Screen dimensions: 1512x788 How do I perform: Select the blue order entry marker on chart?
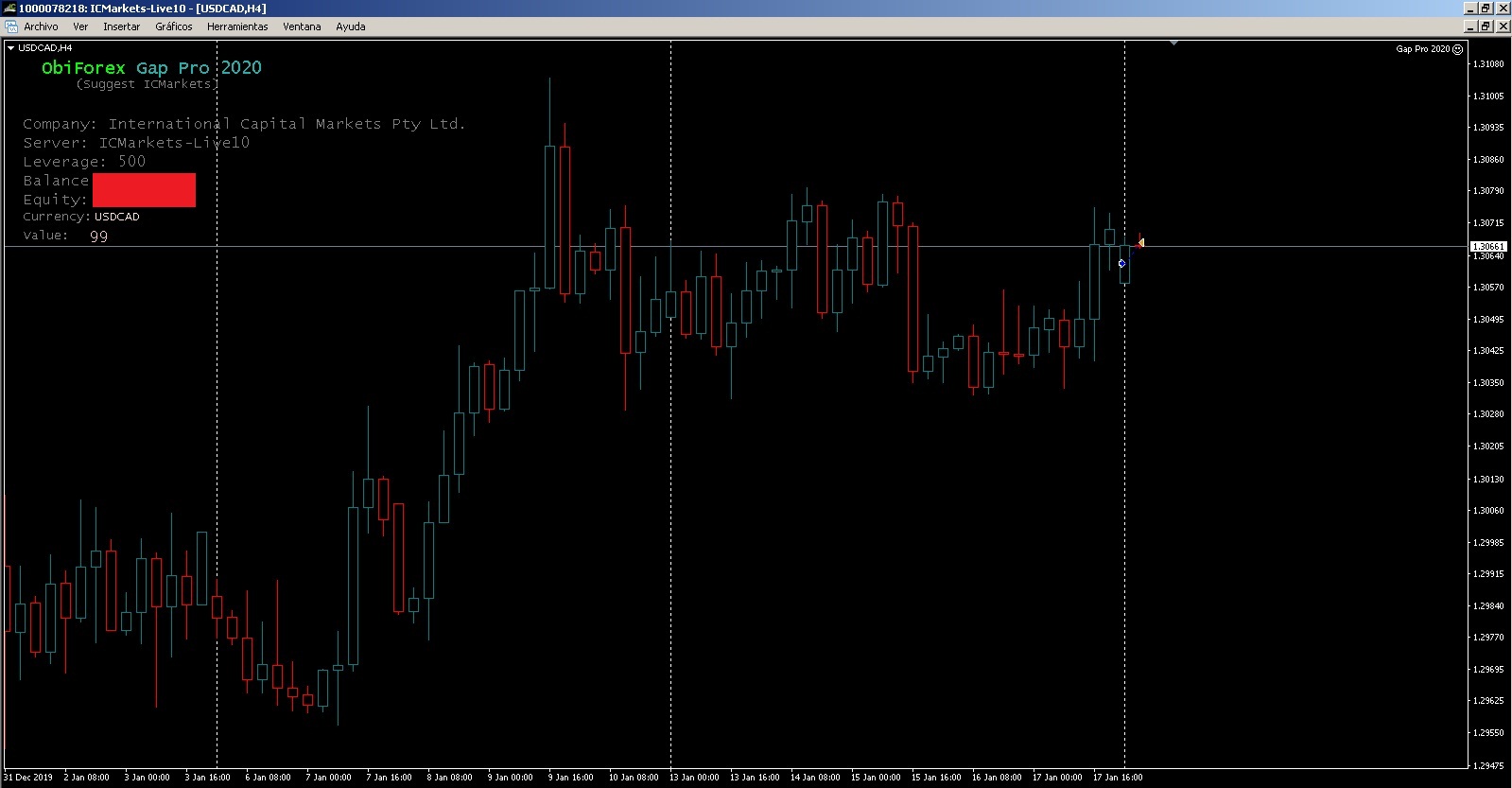pos(1121,263)
